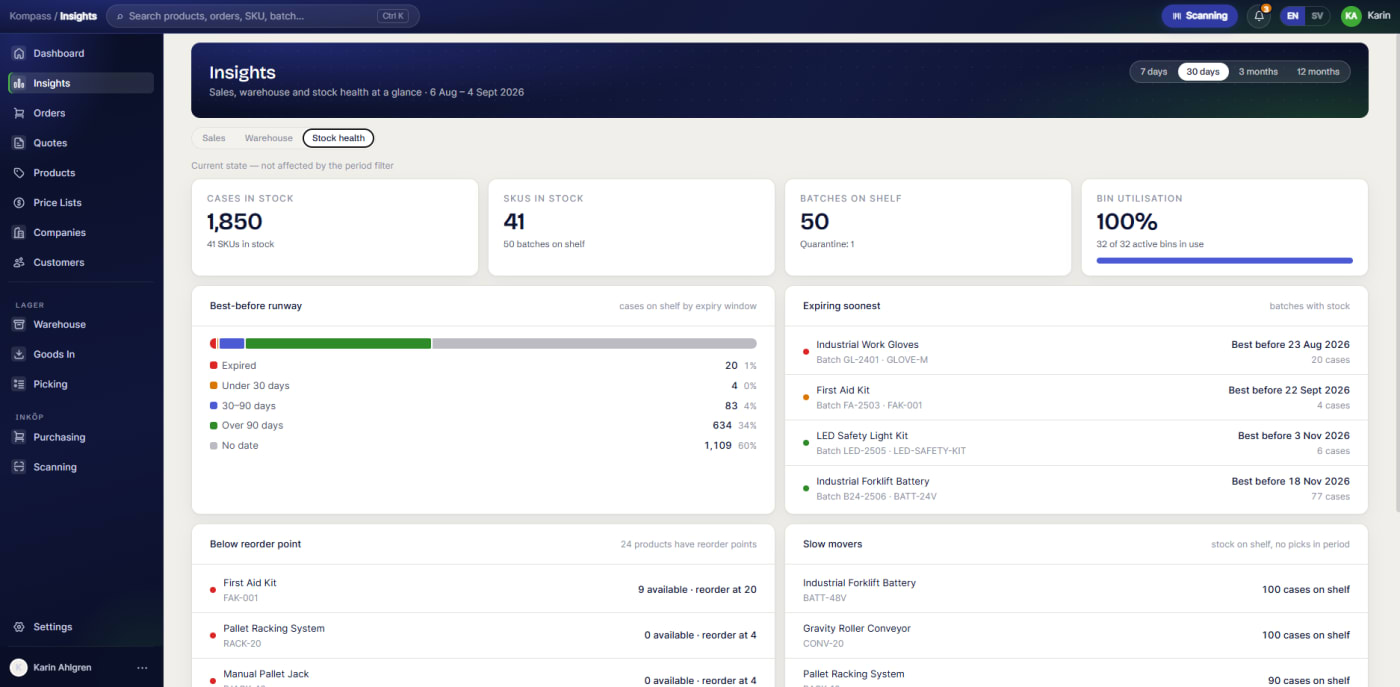The width and height of the screenshot is (1400, 687).
Task: Select the 7 days period
Action: click(x=1154, y=72)
